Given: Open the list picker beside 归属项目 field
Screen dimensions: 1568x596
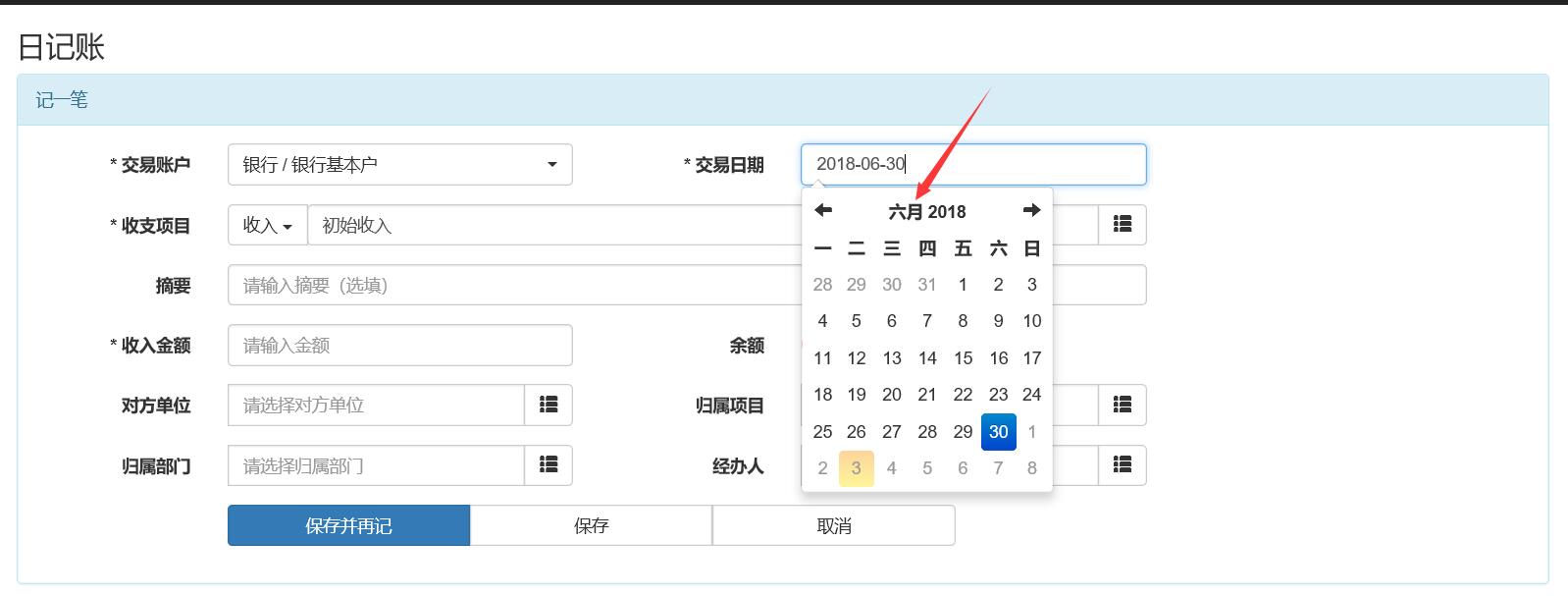Looking at the screenshot, I should tap(1122, 405).
